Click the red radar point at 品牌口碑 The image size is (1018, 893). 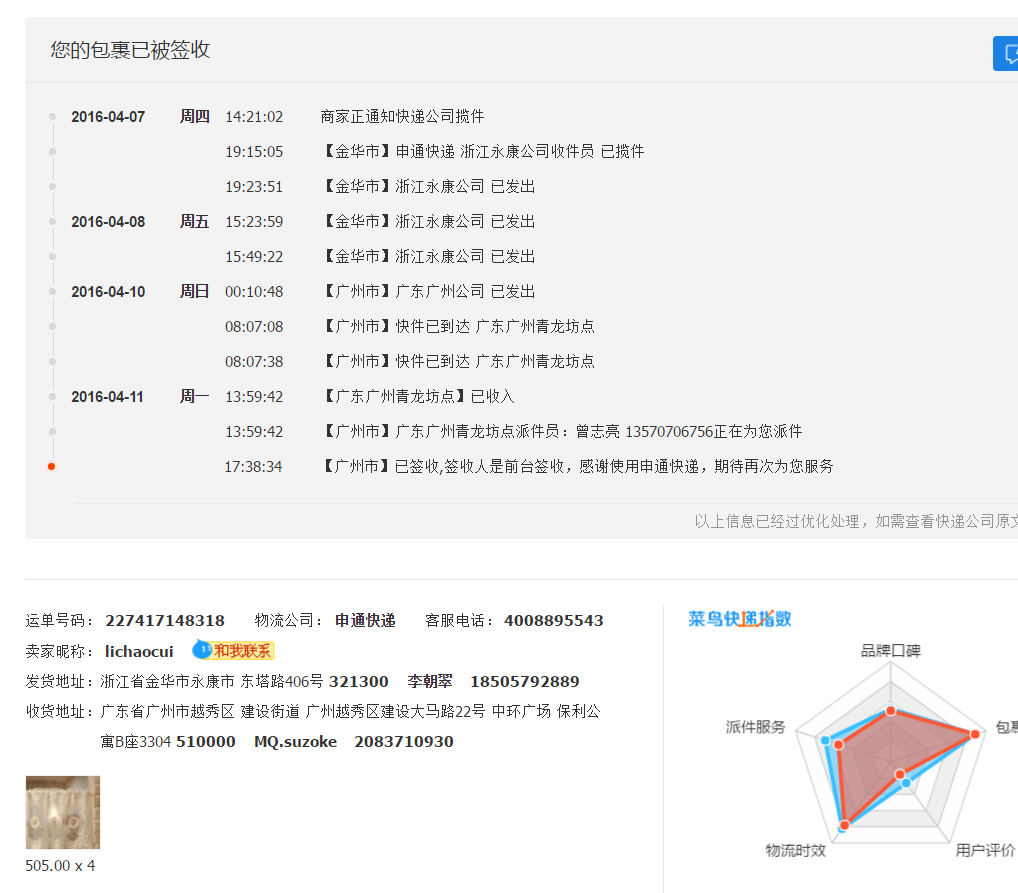pos(891,711)
